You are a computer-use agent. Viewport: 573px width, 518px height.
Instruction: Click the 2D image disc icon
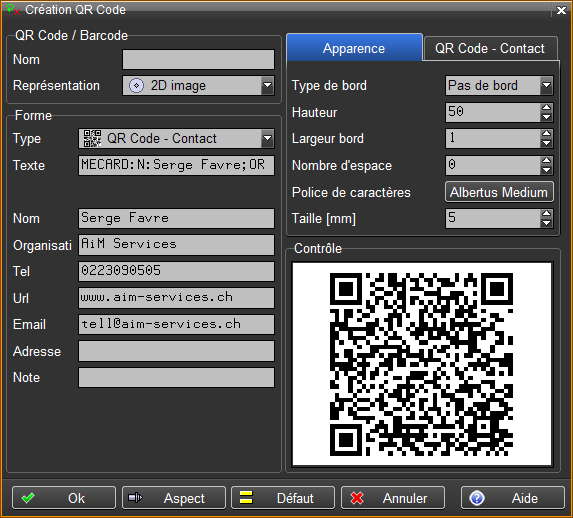(136, 86)
